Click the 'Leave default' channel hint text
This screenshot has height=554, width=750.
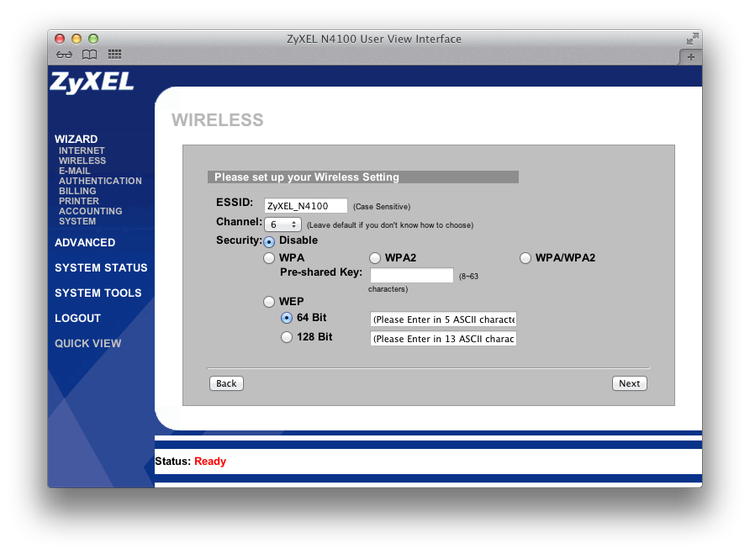pyautogui.click(x=390, y=225)
